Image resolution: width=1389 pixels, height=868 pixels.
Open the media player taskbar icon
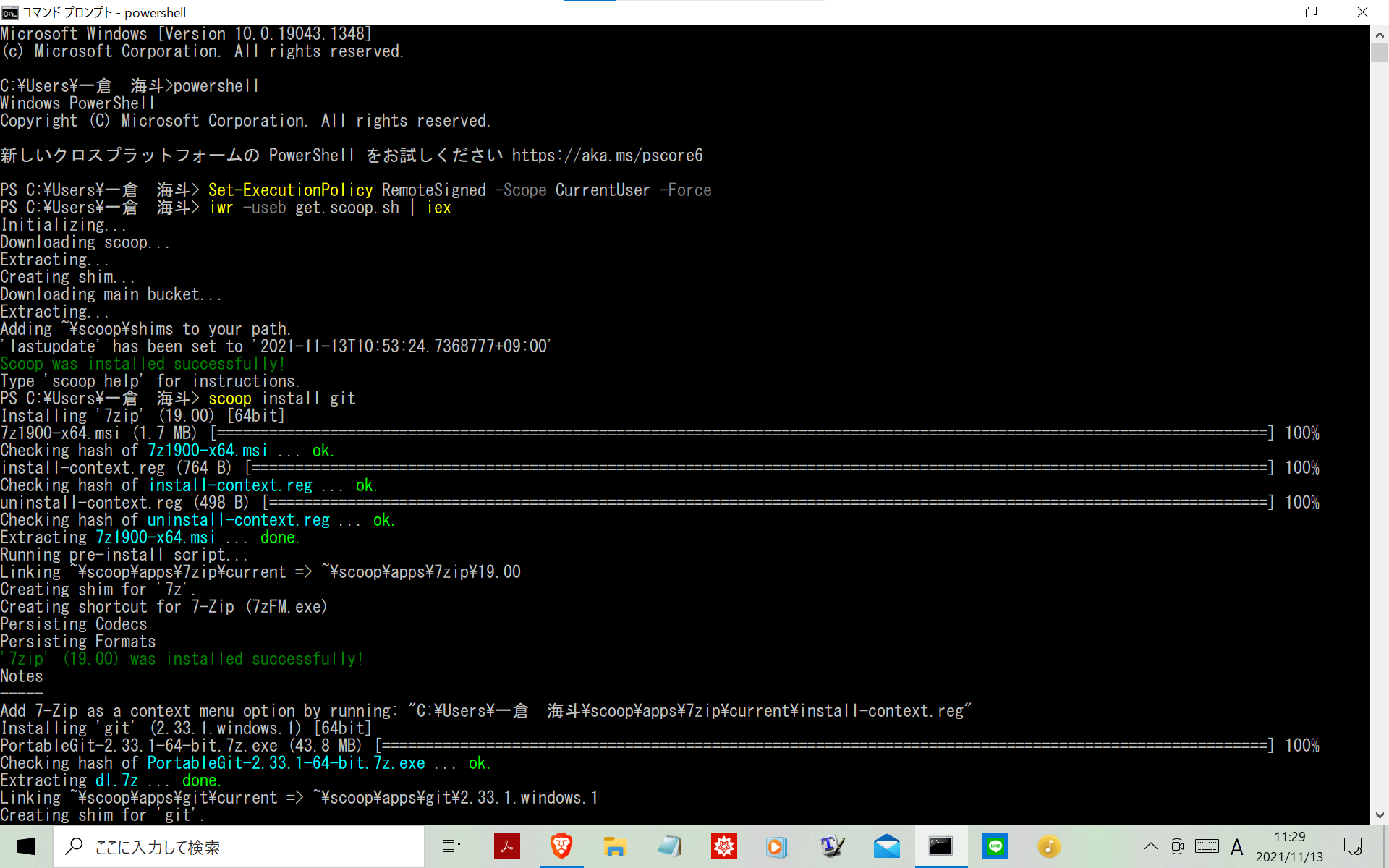point(777,846)
